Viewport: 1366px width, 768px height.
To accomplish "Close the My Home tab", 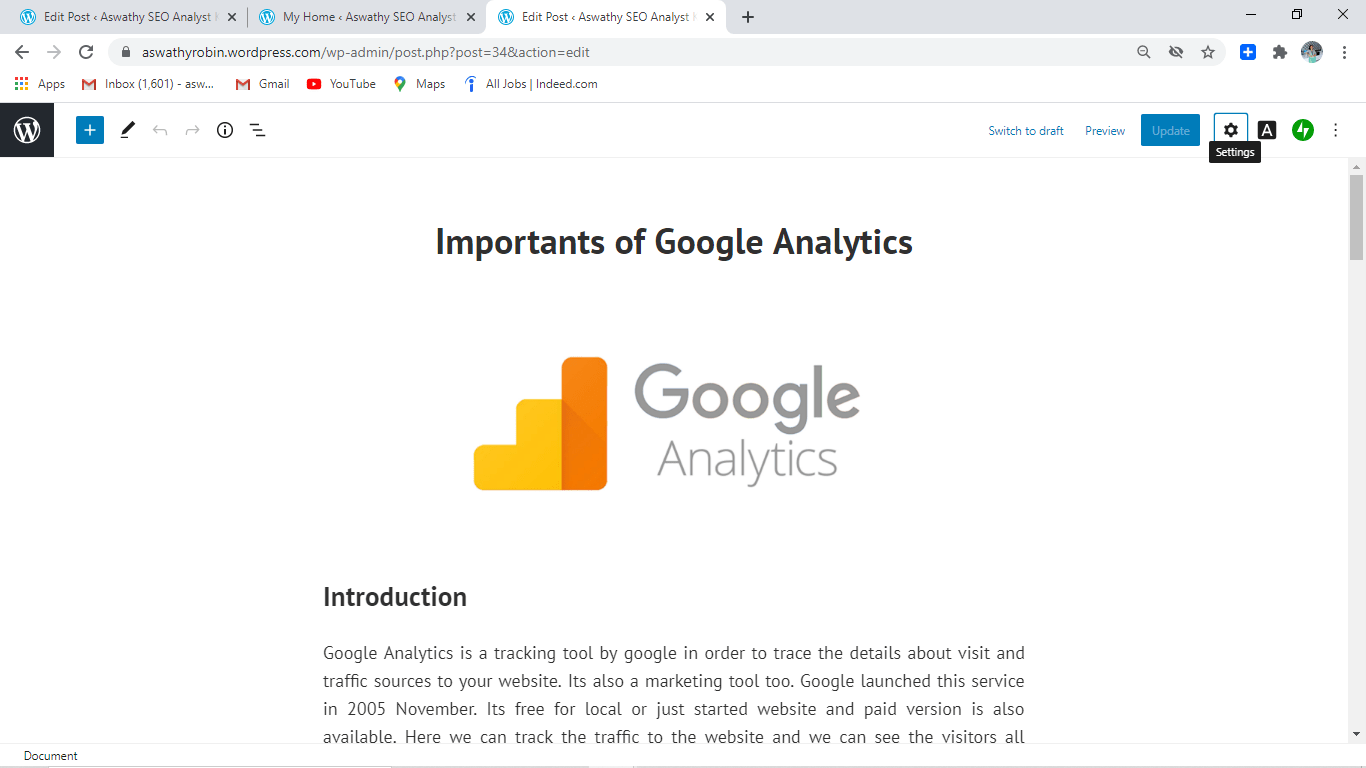I will point(471,17).
